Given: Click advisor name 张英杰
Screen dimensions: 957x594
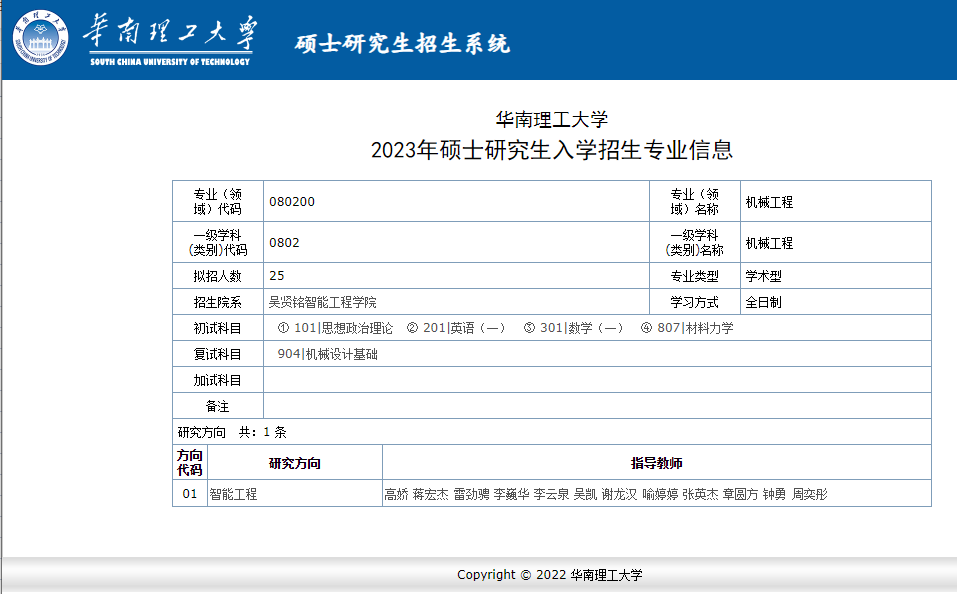Looking at the screenshot, I should [x=701, y=494].
